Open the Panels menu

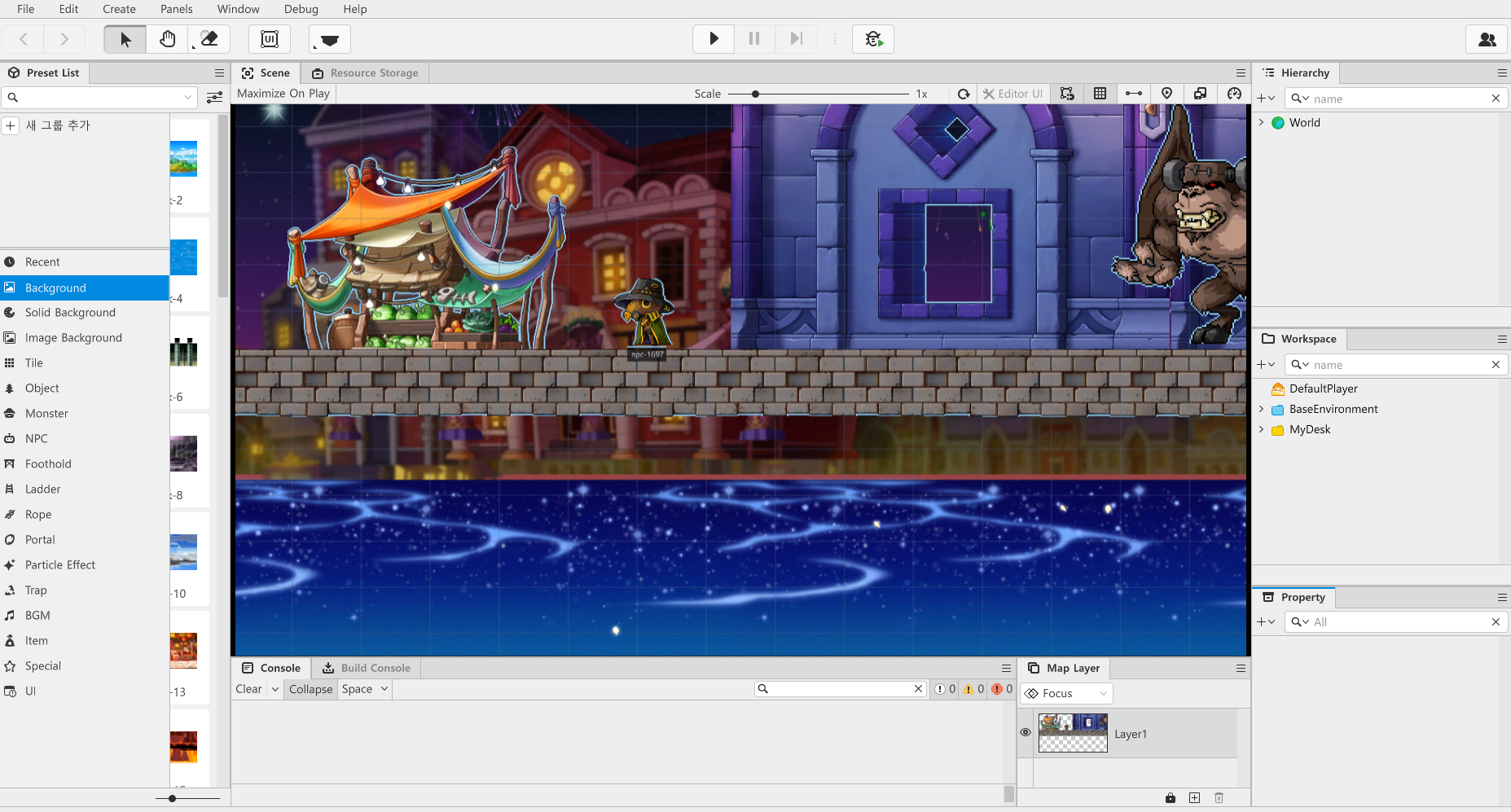click(x=177, y=9)
